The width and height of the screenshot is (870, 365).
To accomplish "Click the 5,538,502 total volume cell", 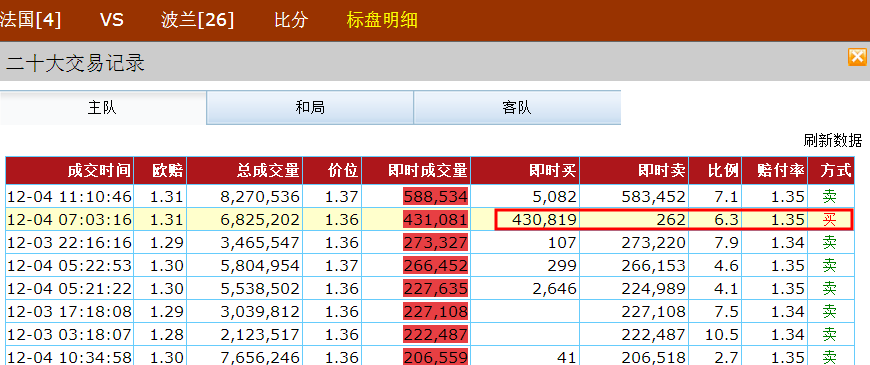I will click(x=245, y=288).
